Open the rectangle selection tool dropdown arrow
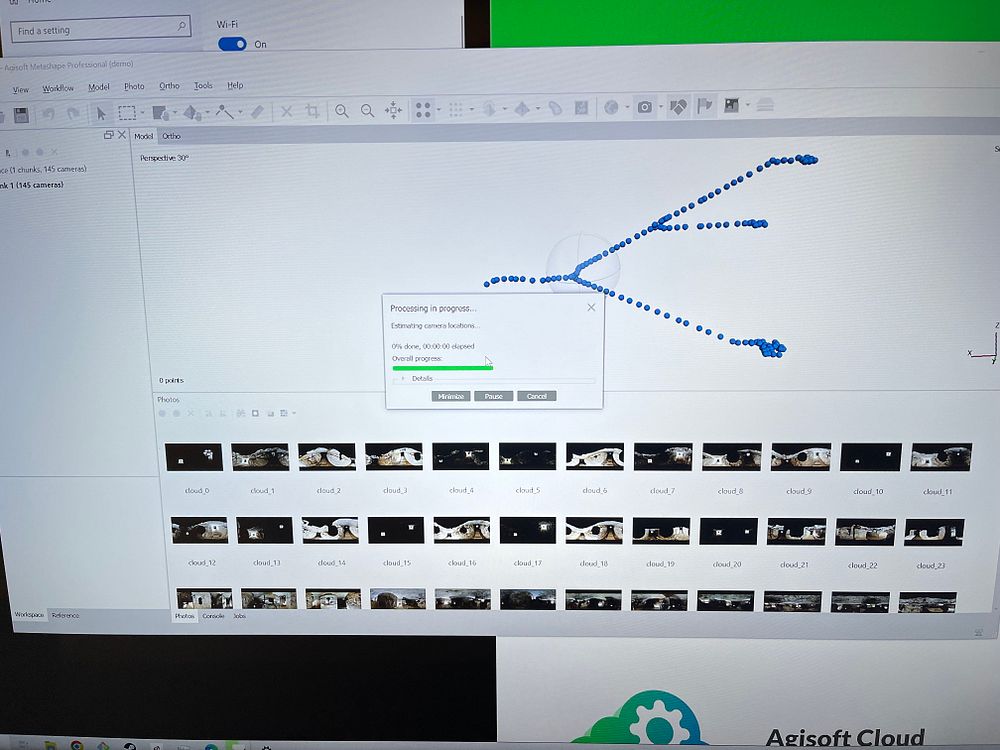 (142, 113)
